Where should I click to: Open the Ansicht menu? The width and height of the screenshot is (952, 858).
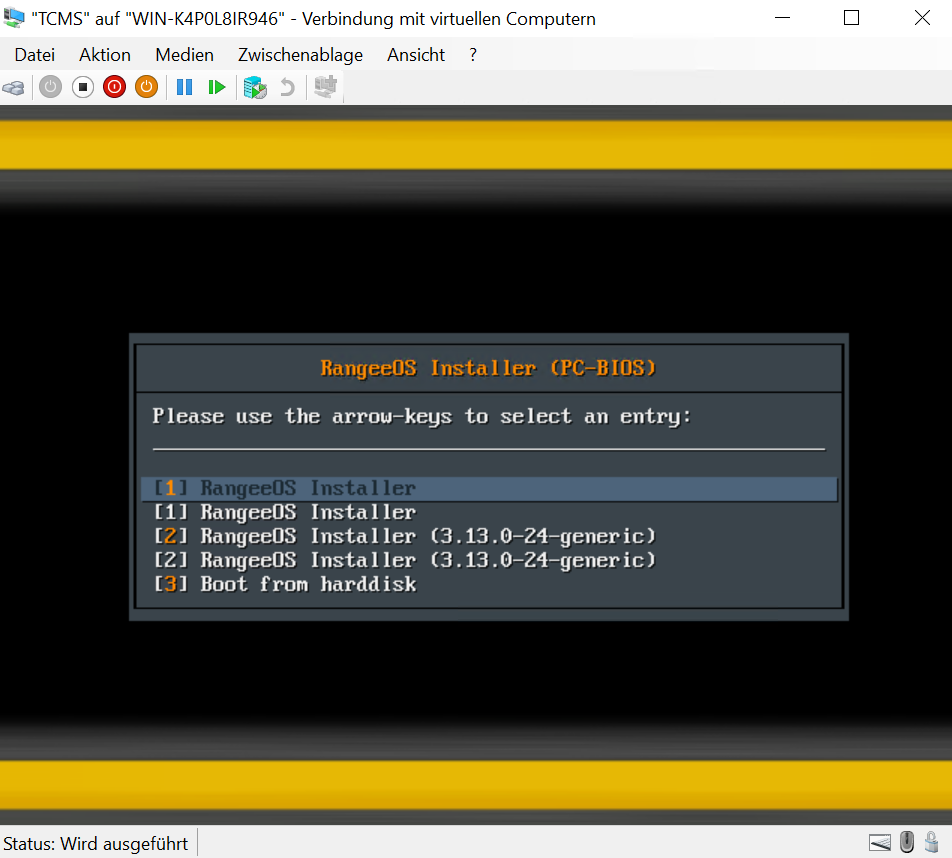click(416, 55)
